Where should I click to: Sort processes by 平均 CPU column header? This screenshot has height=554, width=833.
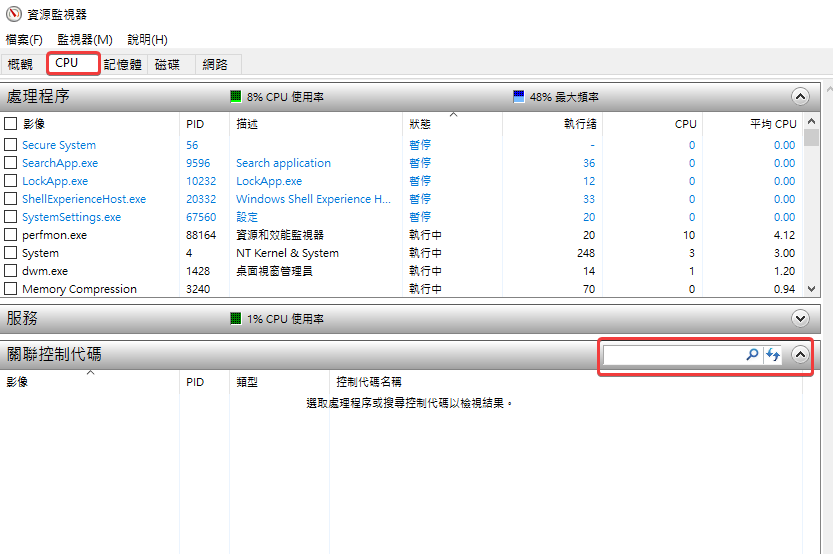[773, 124]
